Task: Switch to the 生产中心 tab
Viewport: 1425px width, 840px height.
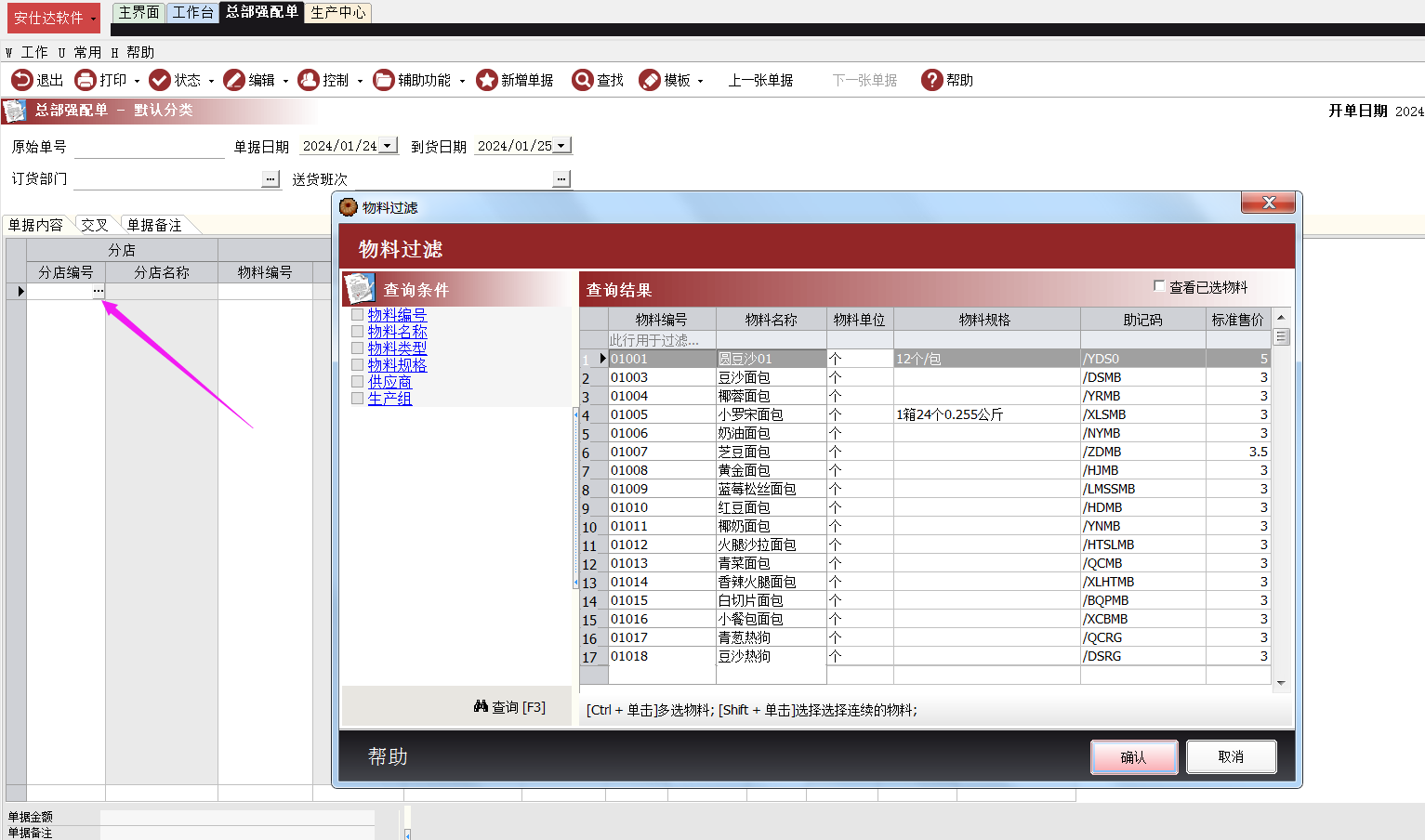Action: [337, 12]
